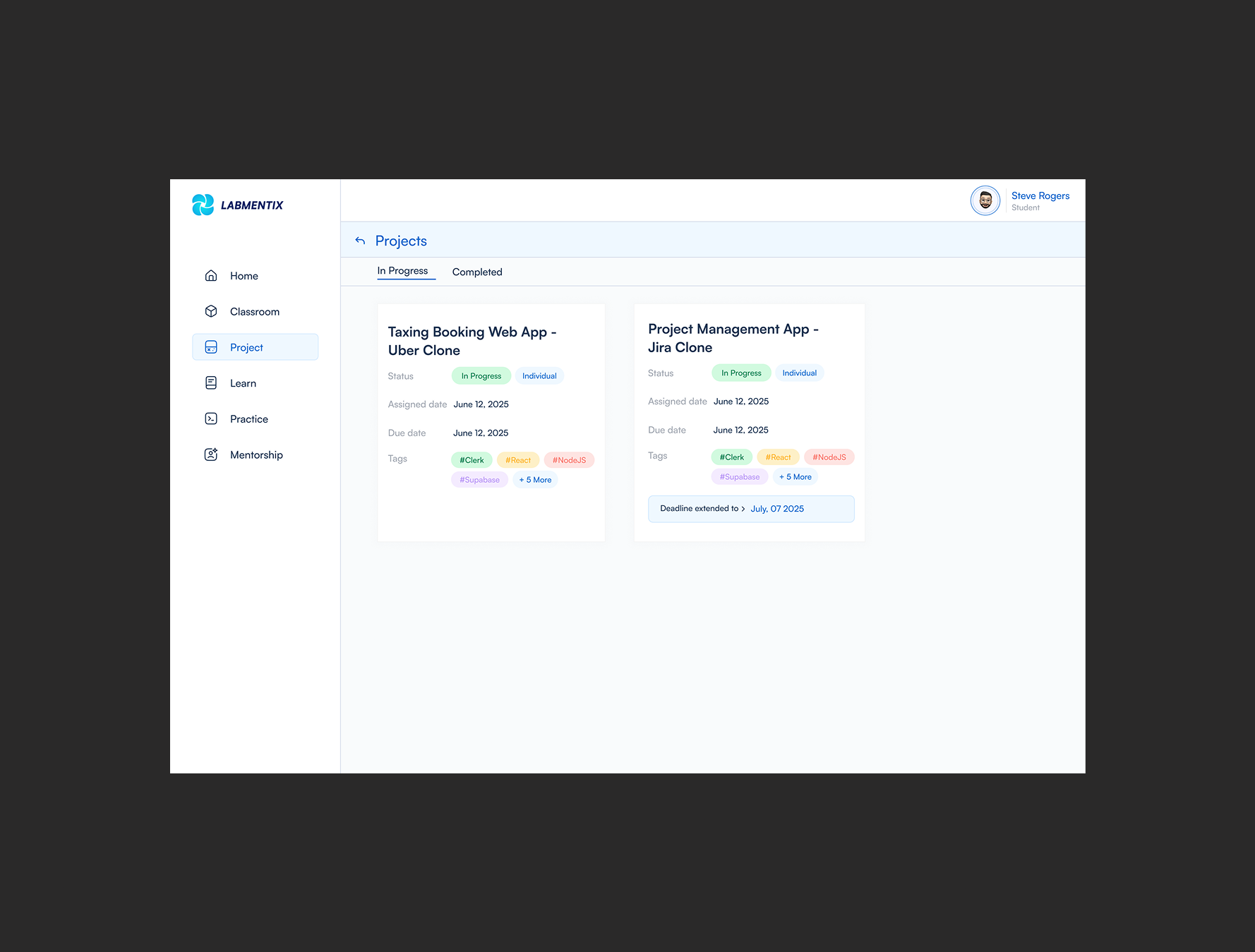1255x952 pixels.
Task: Select #React tag on Uber Clone card
Action: coord(518,460)
